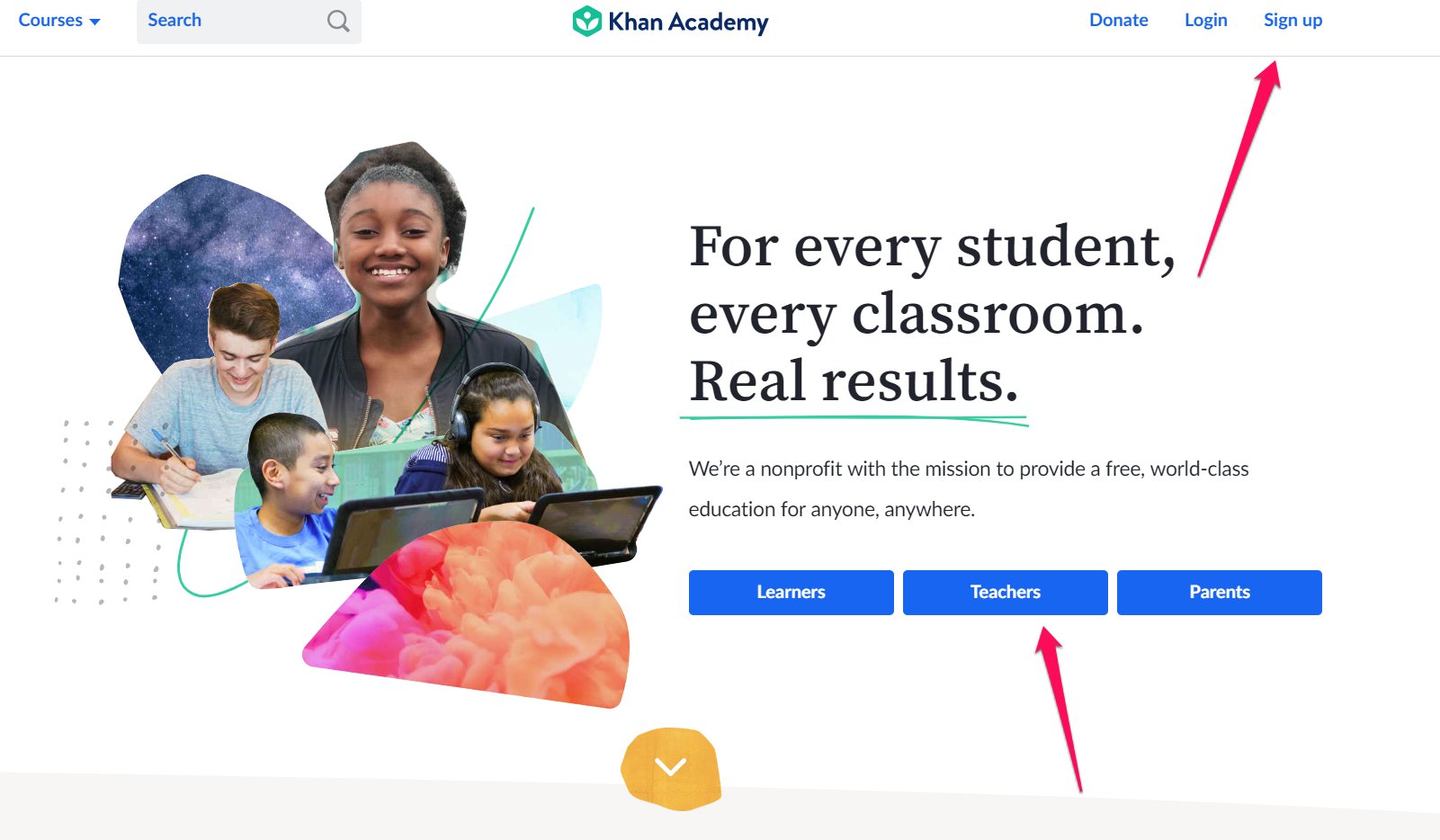Click the "Real results." headline text
This screenshot has width=1440, height=840.
tap(854, 381)
